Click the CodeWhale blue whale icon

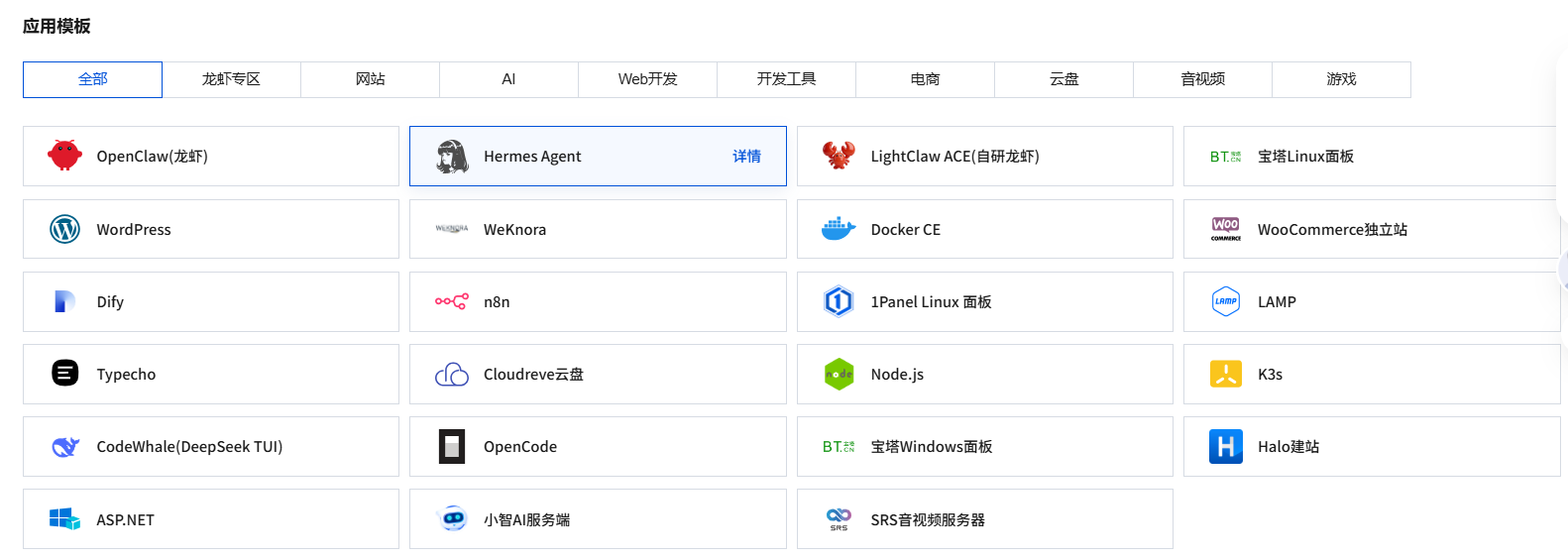(x=64, y=447)
